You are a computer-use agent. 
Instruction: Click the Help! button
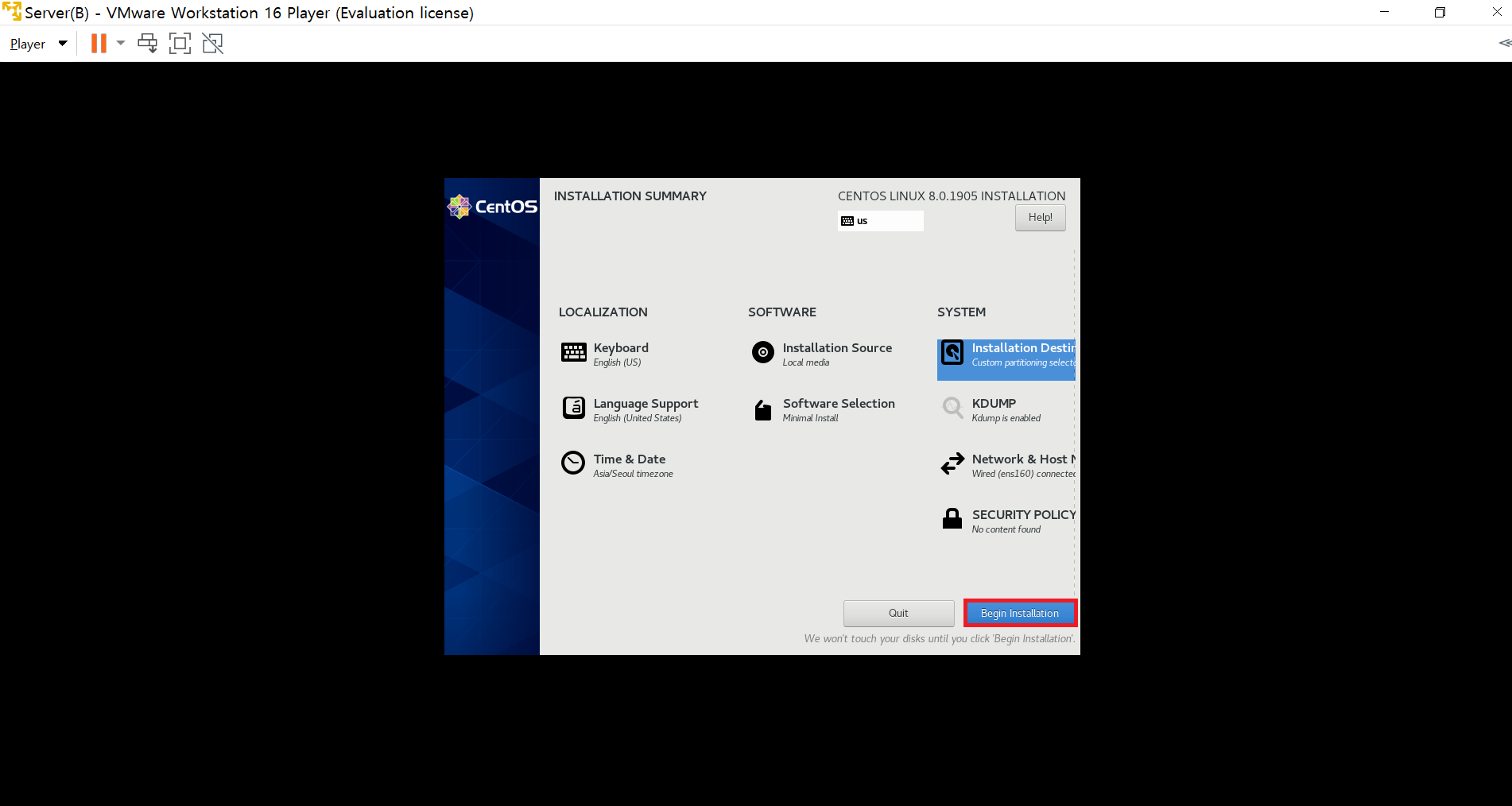click(x=1040, y=218)
